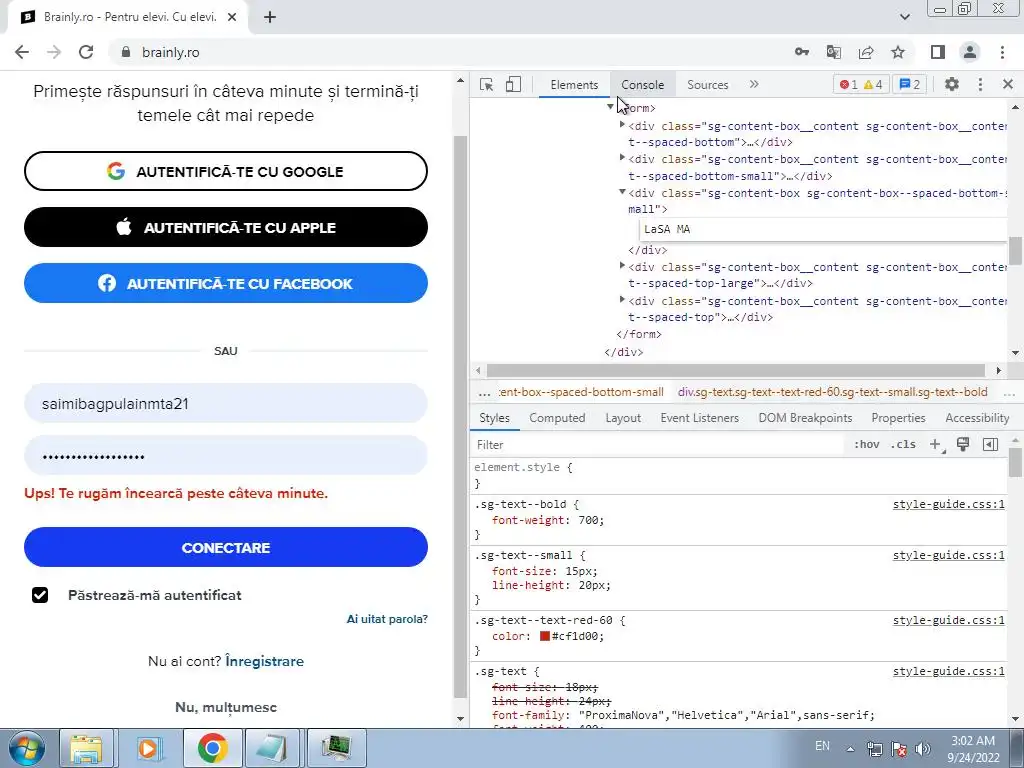Viewport: 1024px width, 768px height.
Task: Expand the spaced-top-large div node
Action: click(x=622, y=264)
